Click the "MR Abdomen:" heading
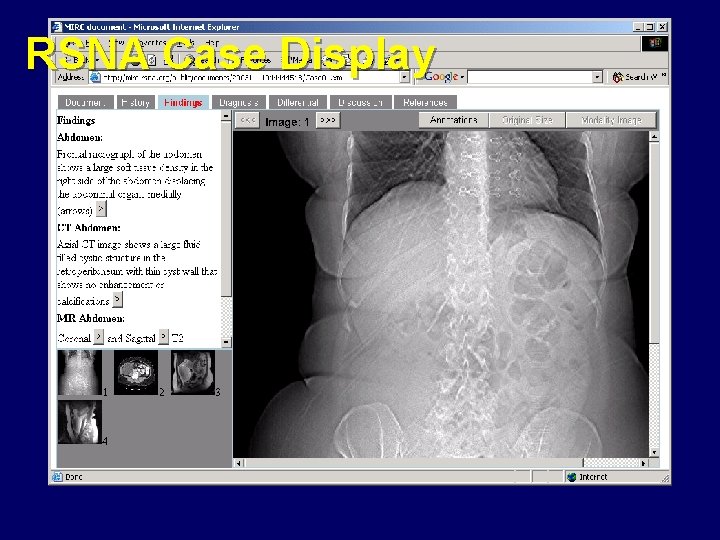 (x=90, y=318)
